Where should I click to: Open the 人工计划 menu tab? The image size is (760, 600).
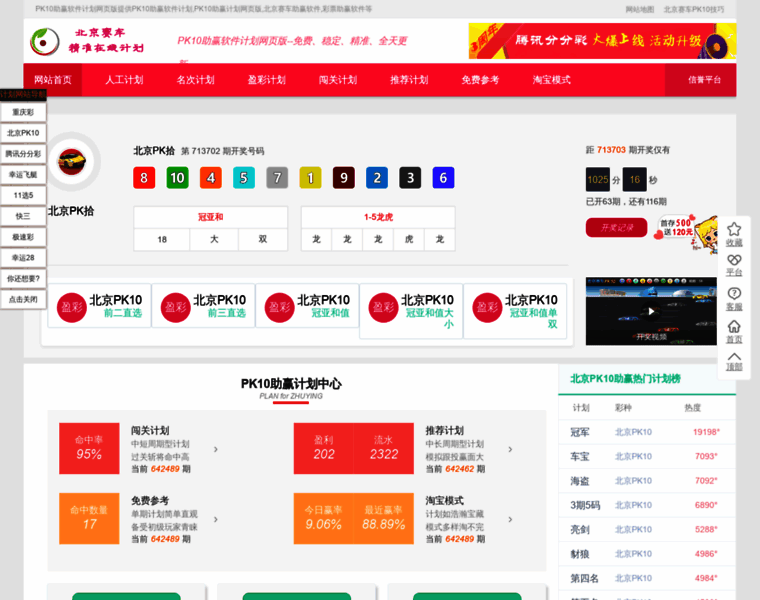pyautogui.click(x=124, y=80)
